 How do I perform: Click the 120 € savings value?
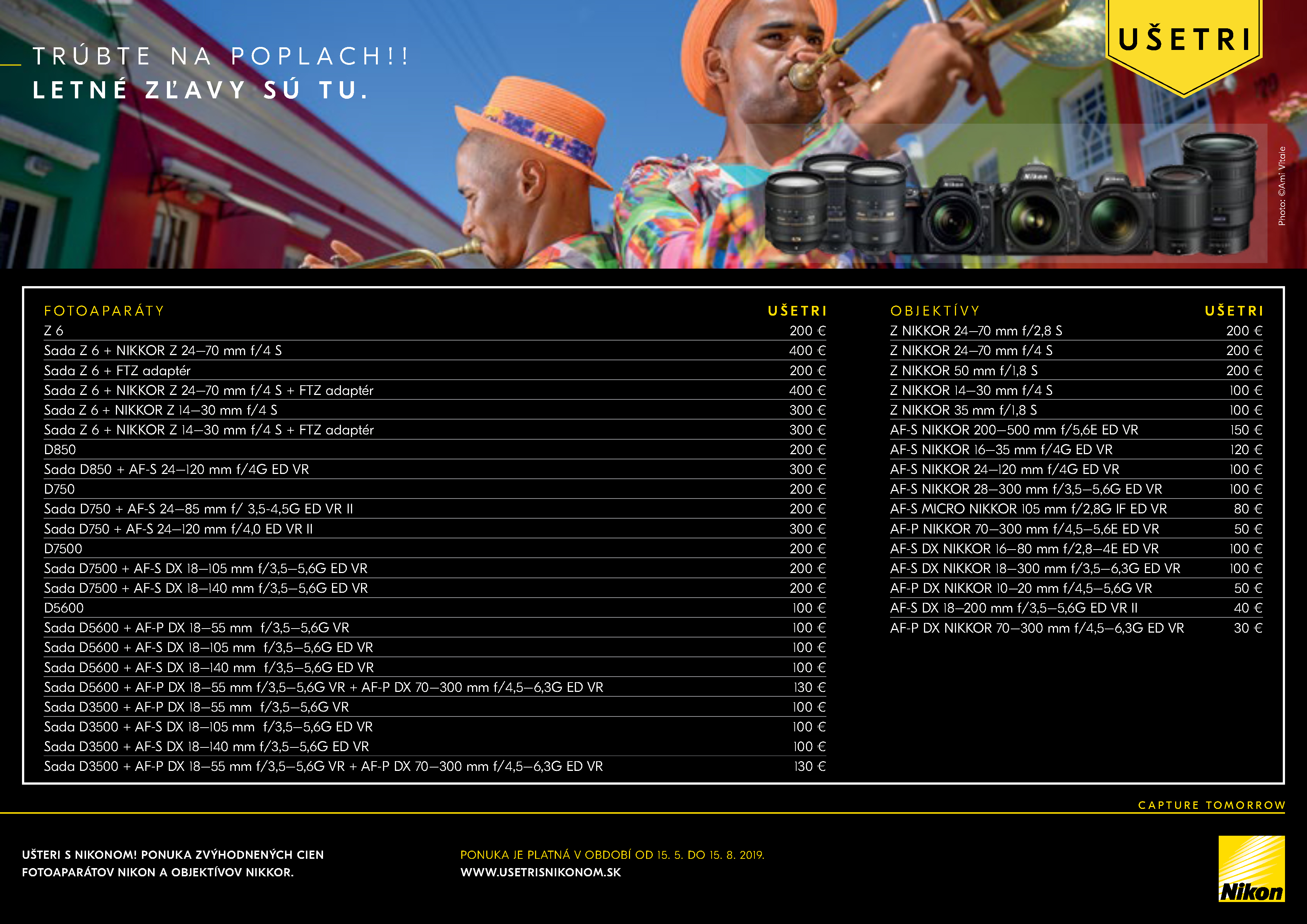coord(1246,450)
